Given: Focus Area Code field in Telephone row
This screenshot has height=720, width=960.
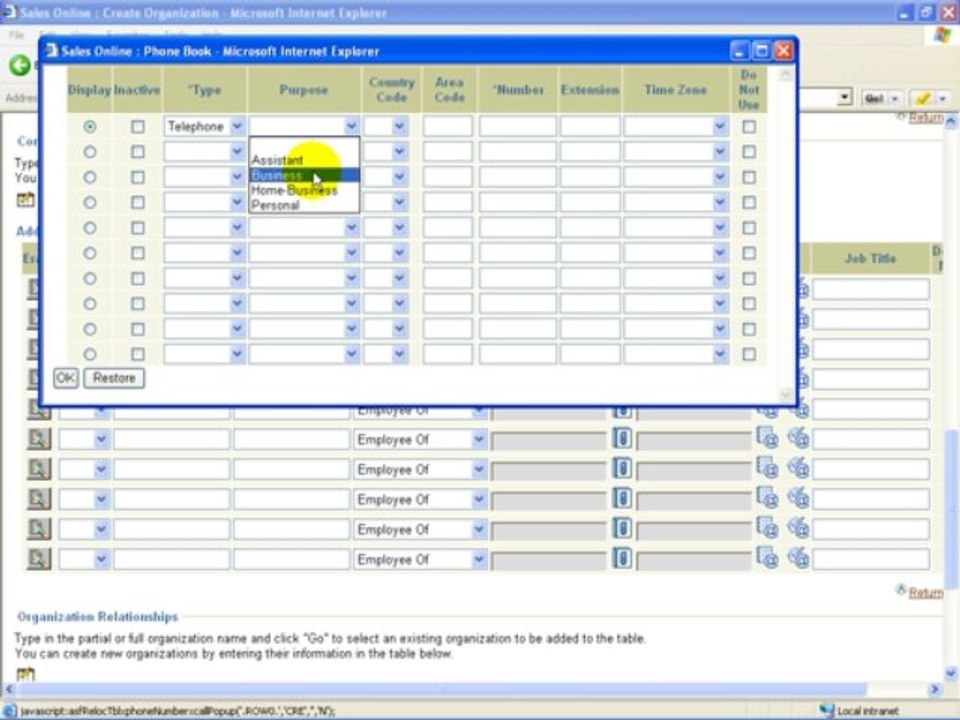Looking at the screenshot, I should 448,127.
